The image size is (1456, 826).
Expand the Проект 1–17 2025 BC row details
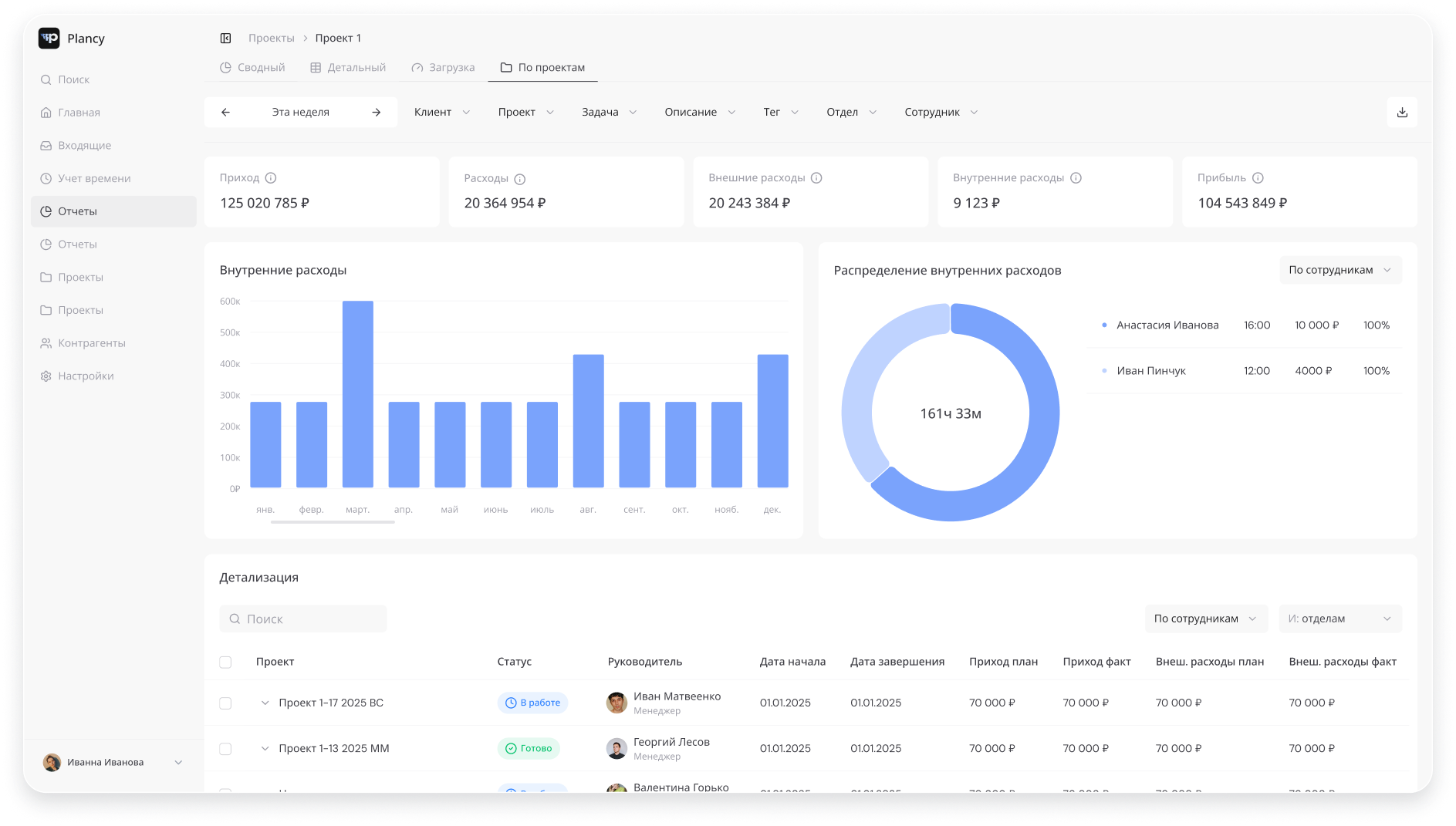coord(265,703)
